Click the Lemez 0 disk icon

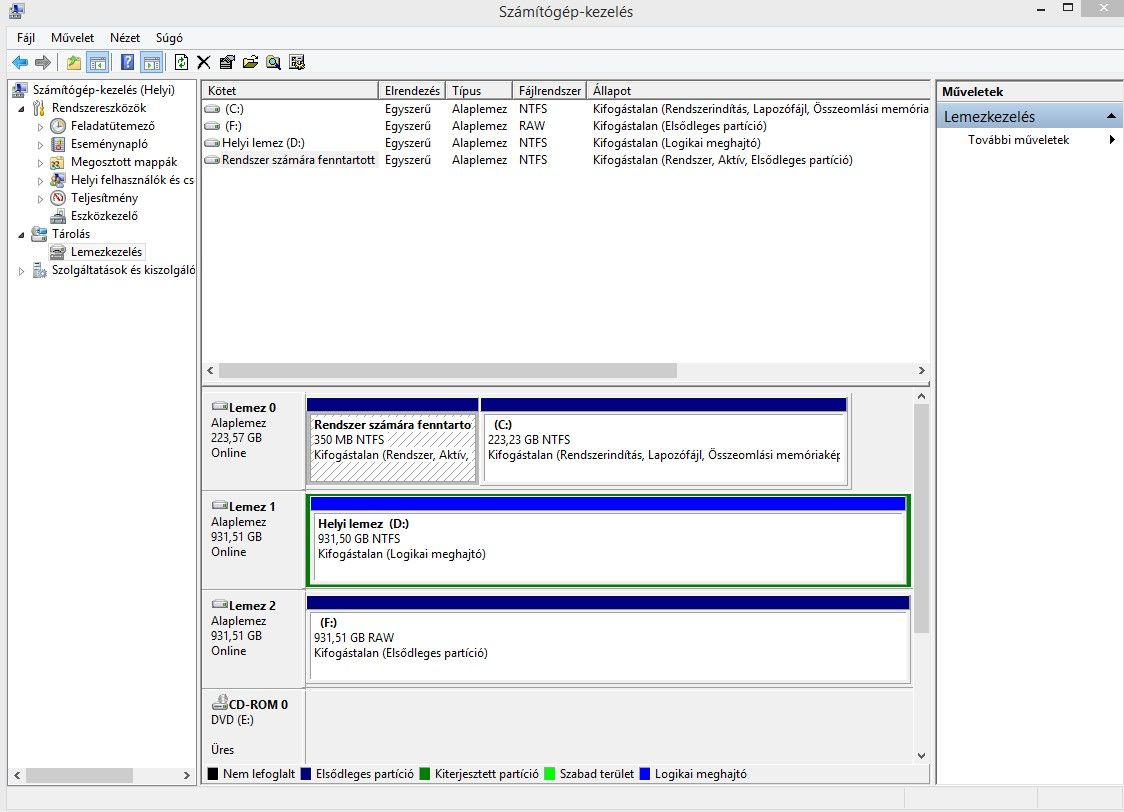(x=219, y=406)
